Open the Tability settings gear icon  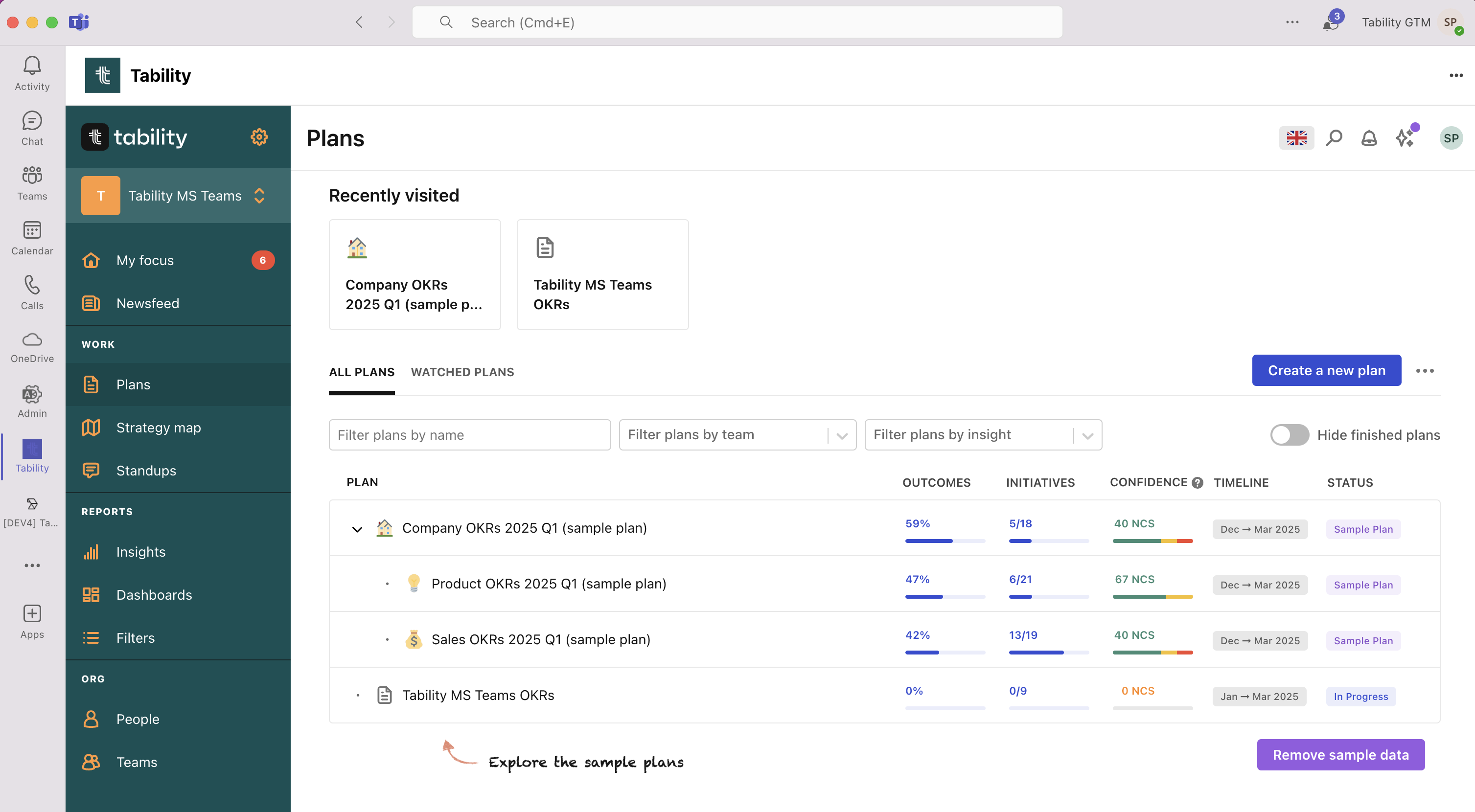coord(259,137)
